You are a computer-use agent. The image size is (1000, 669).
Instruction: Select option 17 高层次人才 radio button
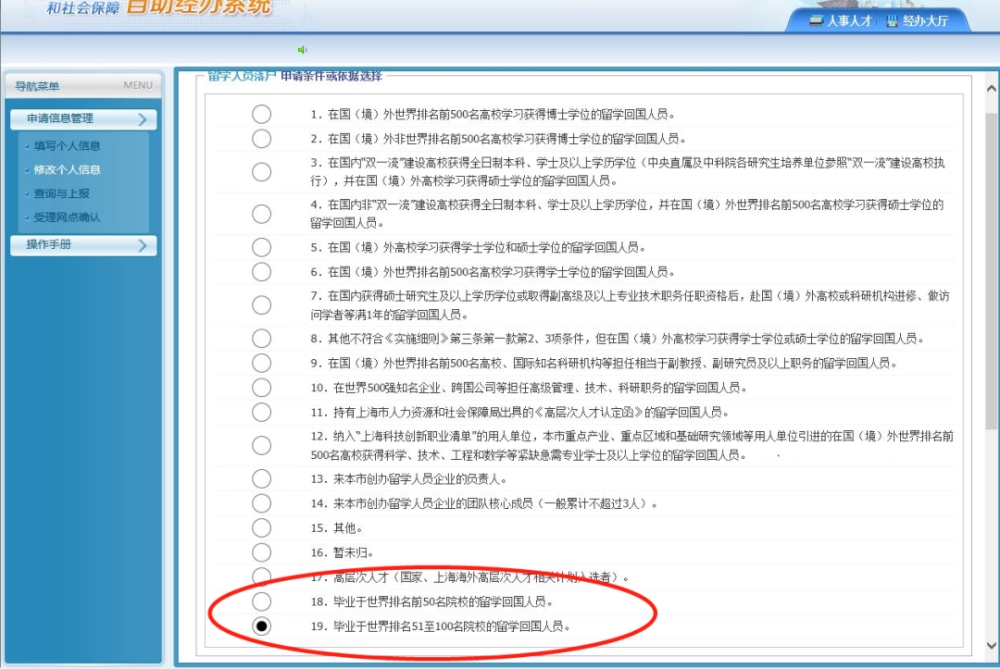[261, 577]
